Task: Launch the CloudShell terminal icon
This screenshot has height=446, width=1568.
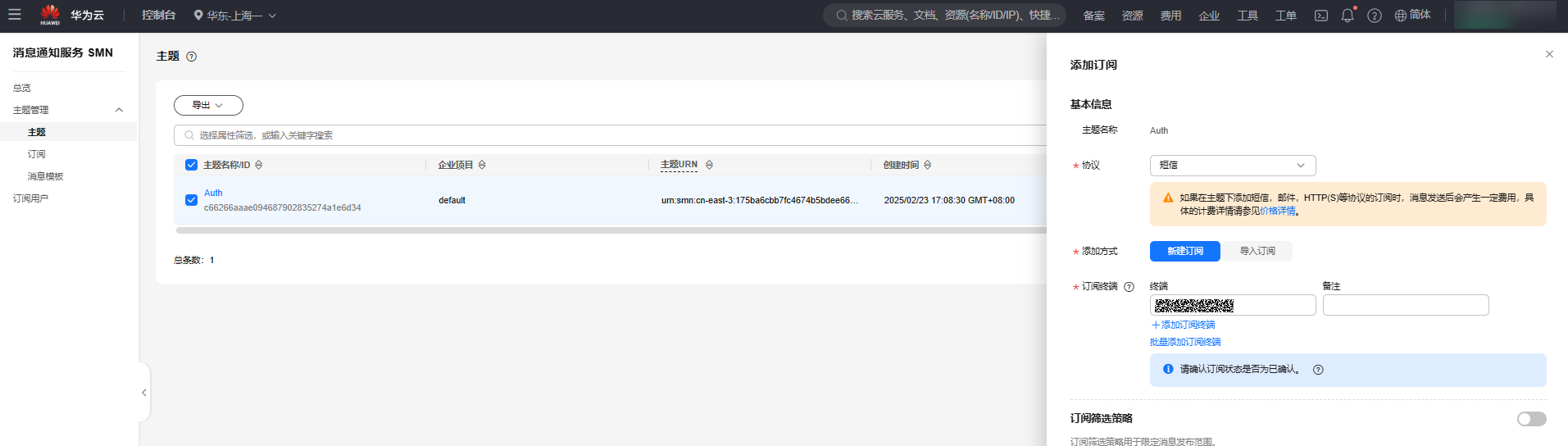Action: (1321, 16)
